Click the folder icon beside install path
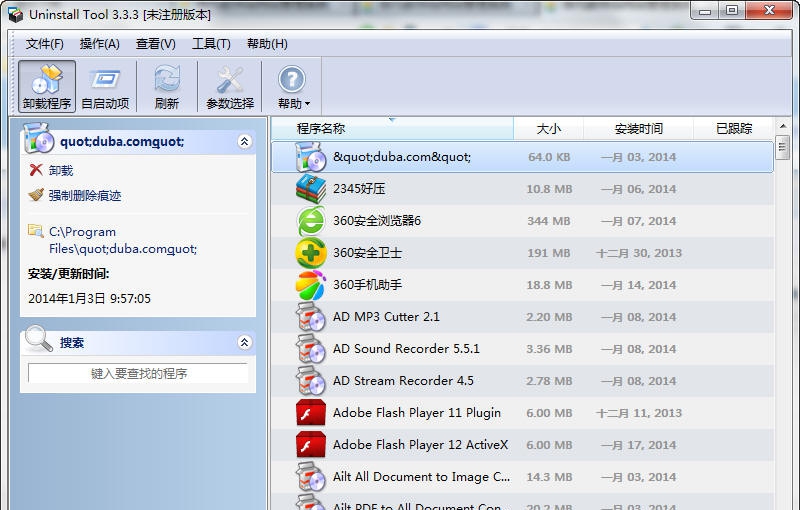Image resolution: width=800 pixels, height=510 pixels. pos(36,231)
